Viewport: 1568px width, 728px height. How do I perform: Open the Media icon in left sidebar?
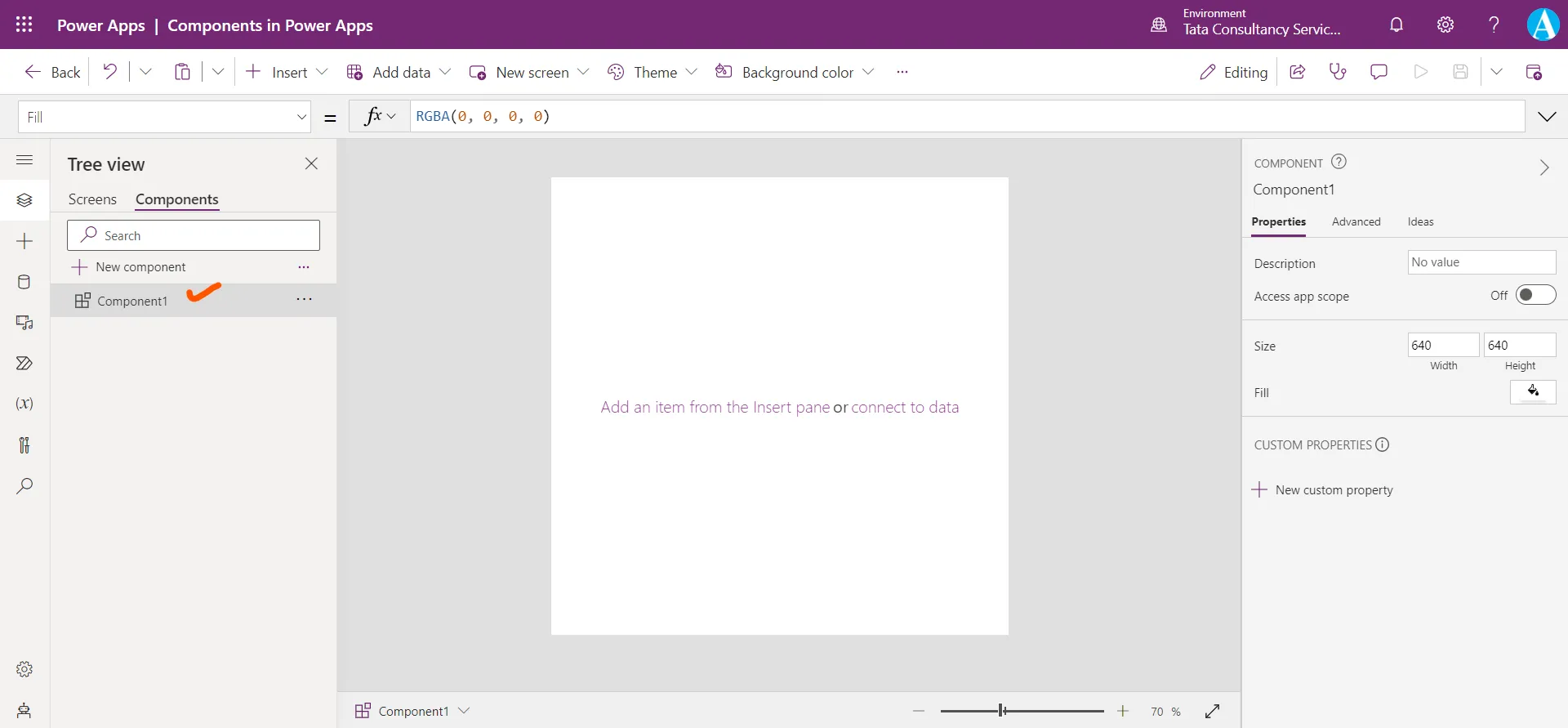(24, 323)
